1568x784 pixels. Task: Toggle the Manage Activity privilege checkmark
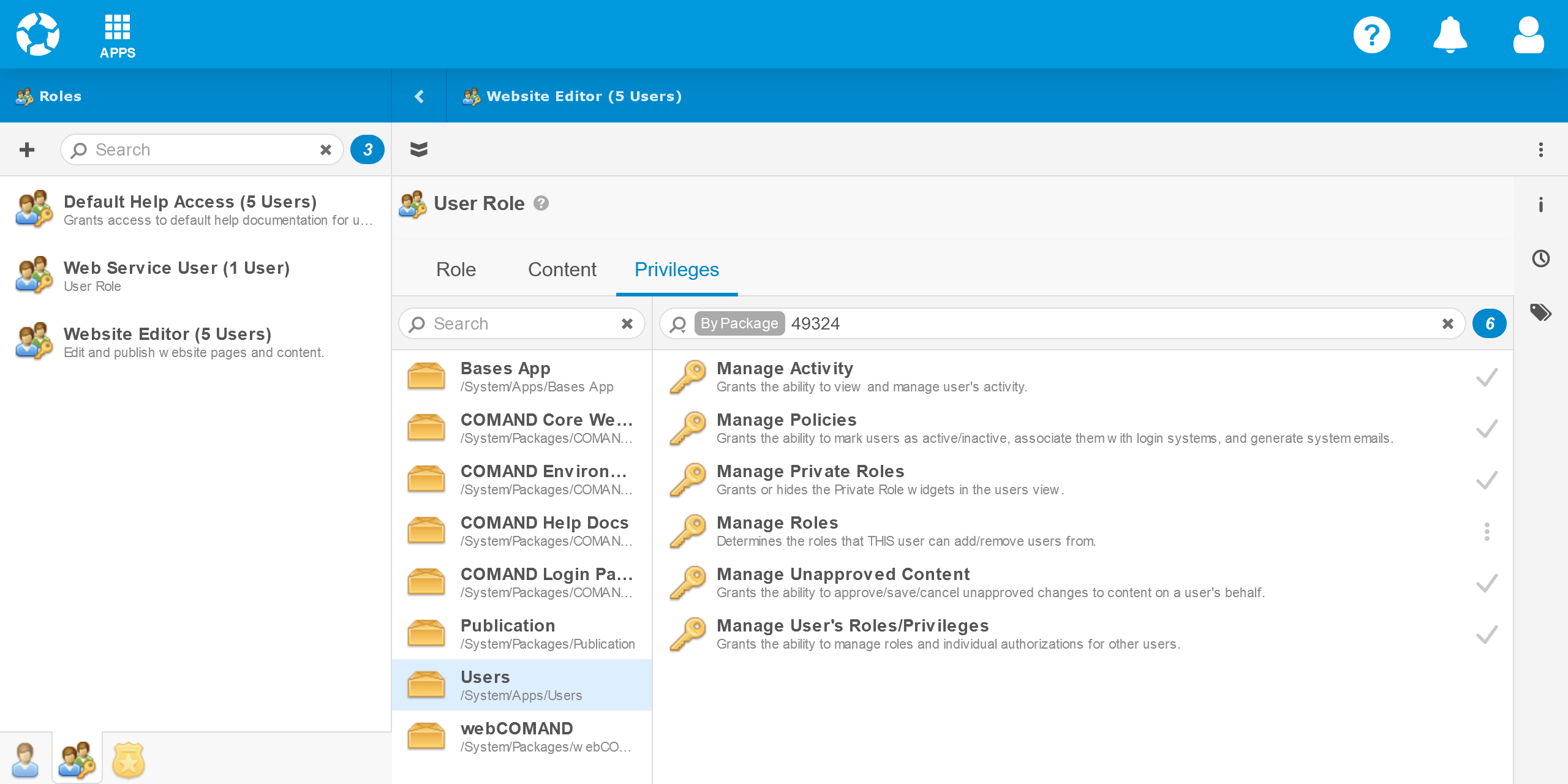click(1487, 377)
